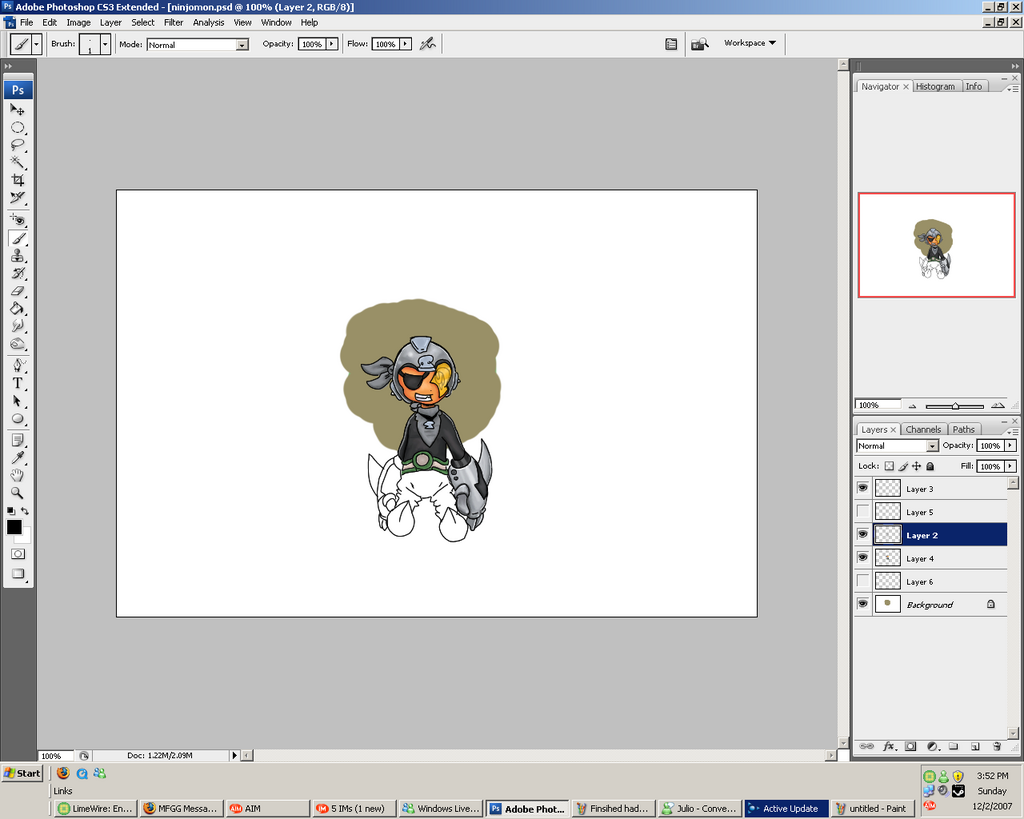Viewport: 1024px width, 819px height.
Task: Switch to the Channels tab
Action: tap(922, 429)
